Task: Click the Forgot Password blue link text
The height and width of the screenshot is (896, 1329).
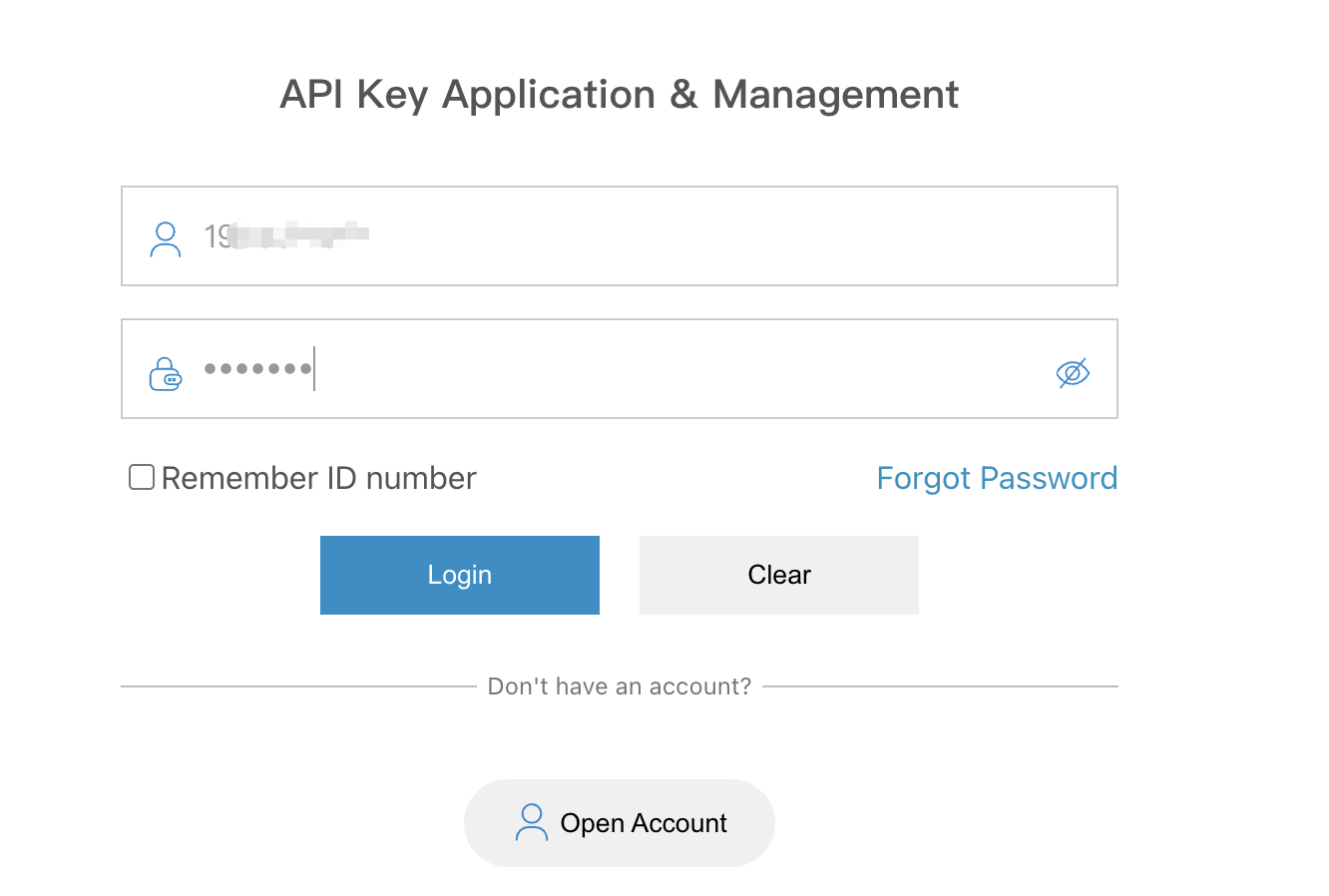Action: pos(996,478)
